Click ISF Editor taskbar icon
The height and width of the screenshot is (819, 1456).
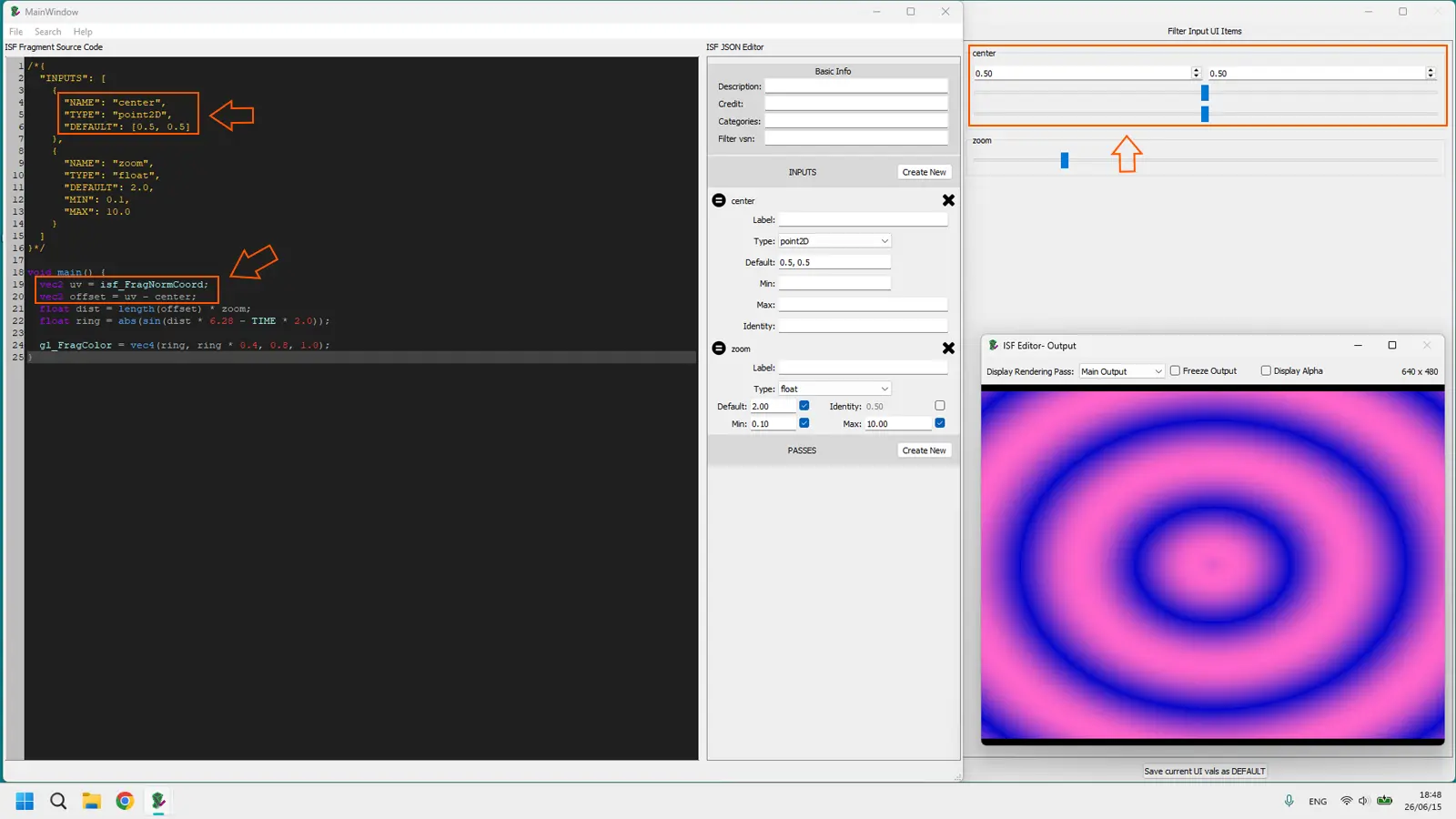tap(158, 801)
